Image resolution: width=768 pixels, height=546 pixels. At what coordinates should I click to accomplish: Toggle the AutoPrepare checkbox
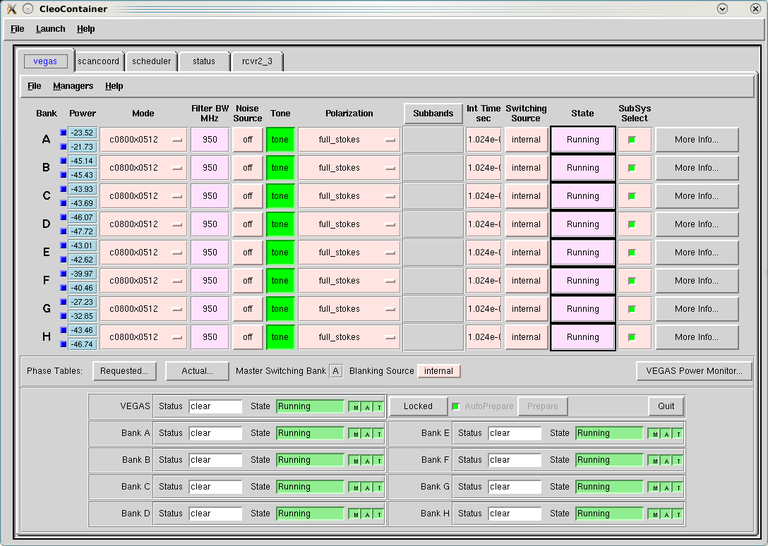click(x=456, y=406)
